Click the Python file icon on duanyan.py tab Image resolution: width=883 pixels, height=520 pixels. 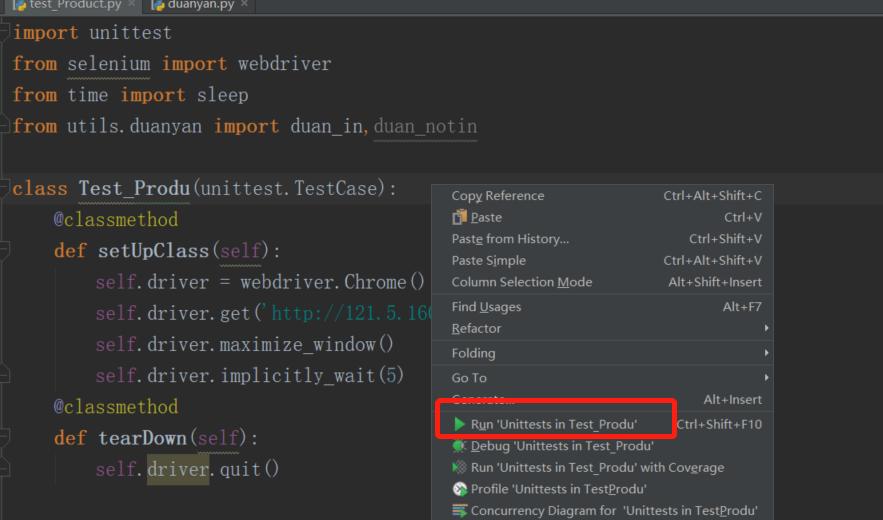tap(158, 5)
